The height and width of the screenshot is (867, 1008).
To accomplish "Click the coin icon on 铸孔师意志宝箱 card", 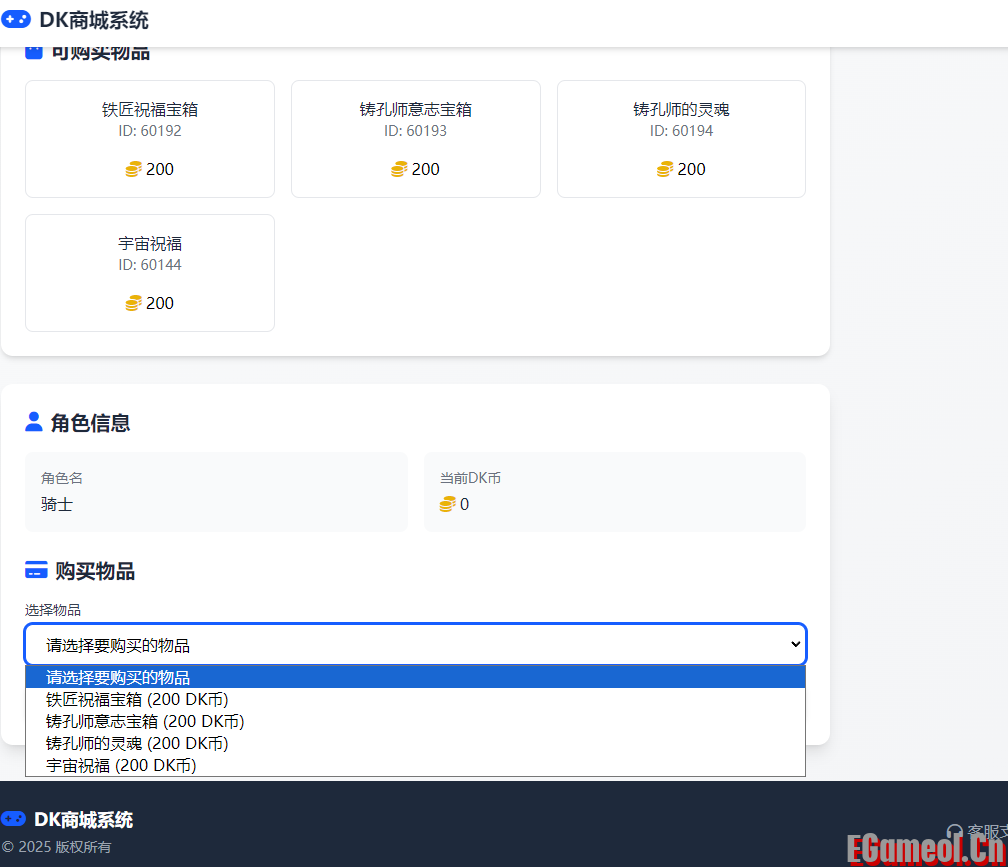I will click(399, 169).
